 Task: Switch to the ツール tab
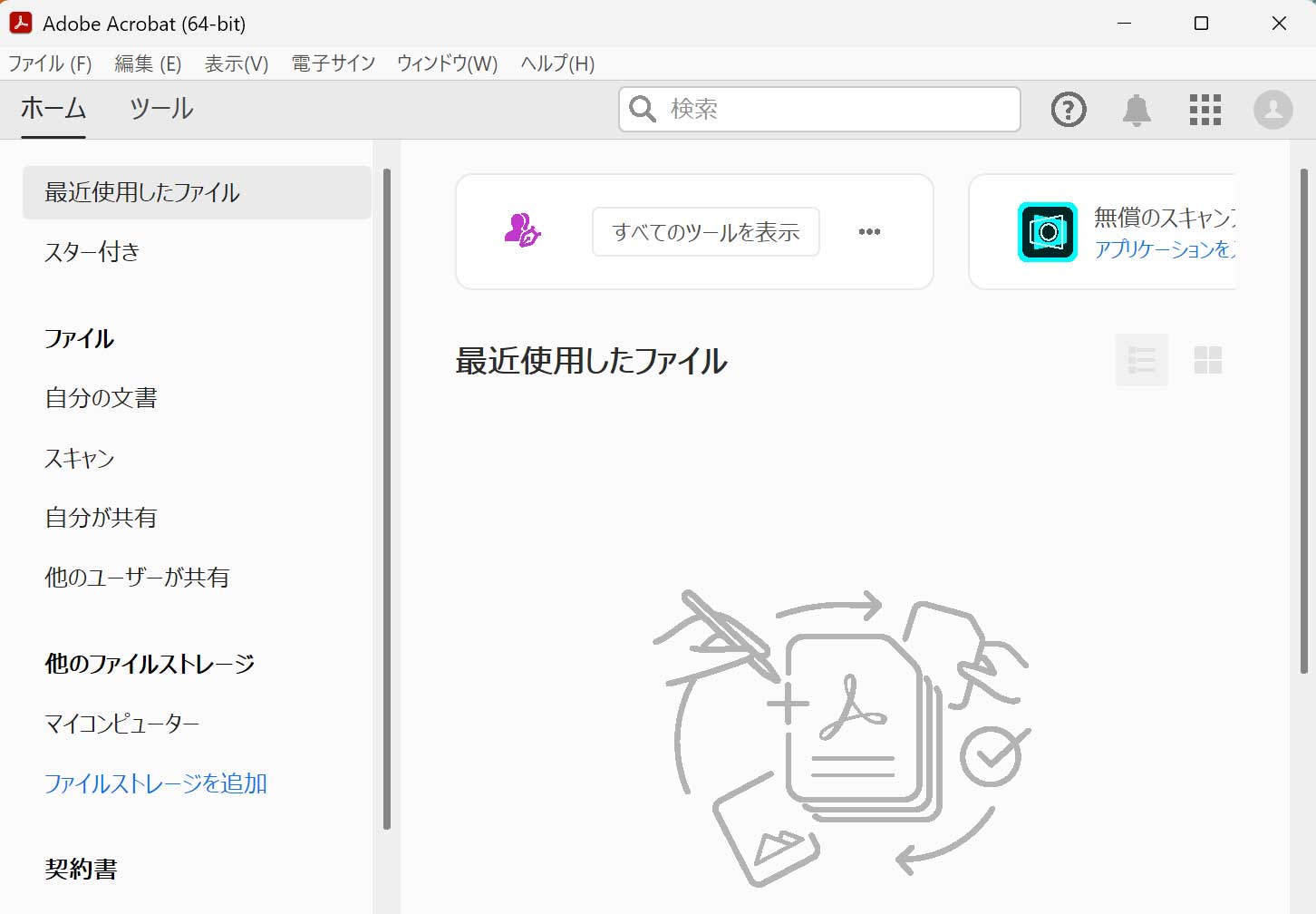click(161, 109)
